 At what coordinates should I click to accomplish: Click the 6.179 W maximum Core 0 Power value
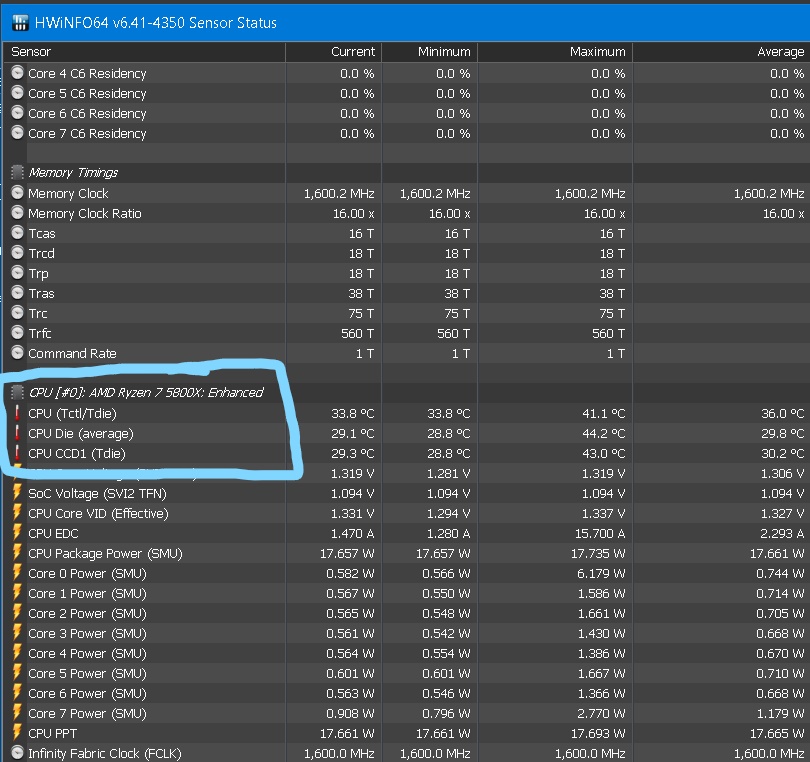(x=601, y=573)
